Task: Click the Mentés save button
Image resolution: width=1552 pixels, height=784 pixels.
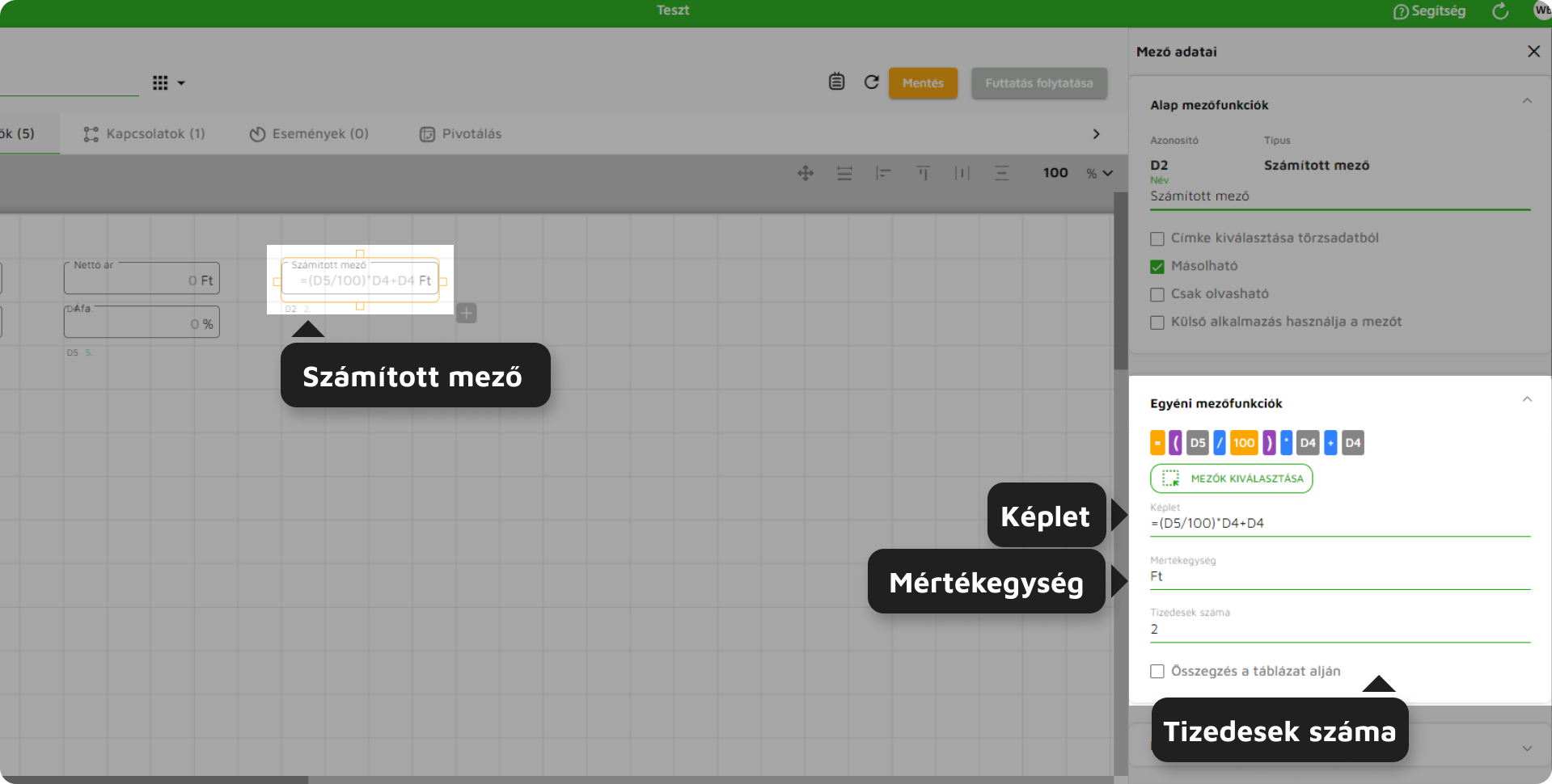Action: pos(923,83)
